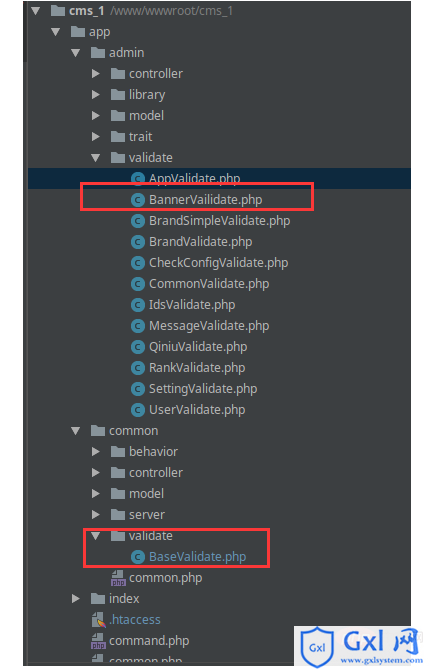Select the common.php file icon under common
434x670 pixels.
pos(118,578)
